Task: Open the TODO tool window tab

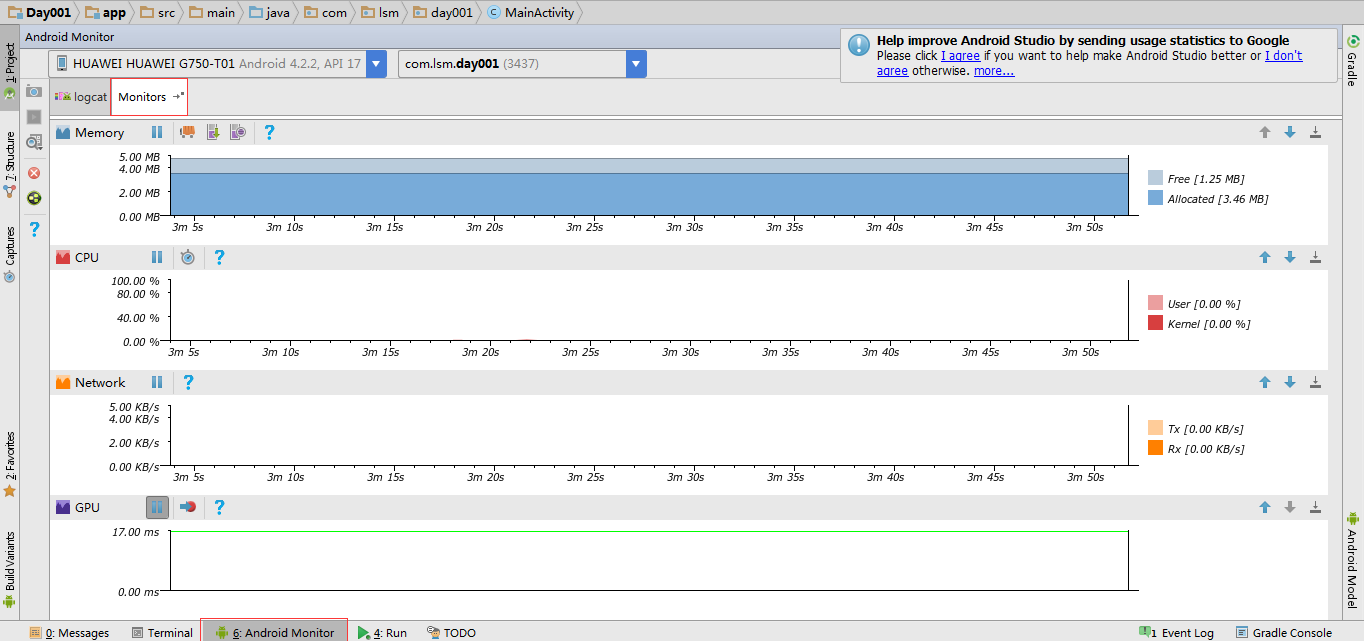Action: tap(451, 633)
